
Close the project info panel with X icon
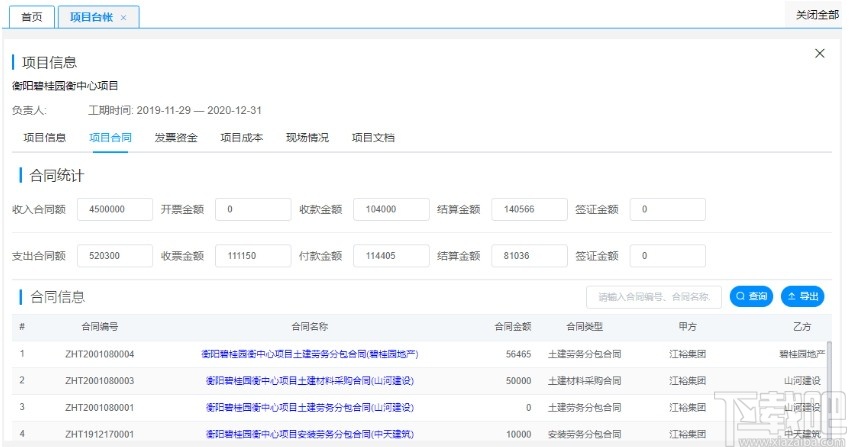[820, 53]
